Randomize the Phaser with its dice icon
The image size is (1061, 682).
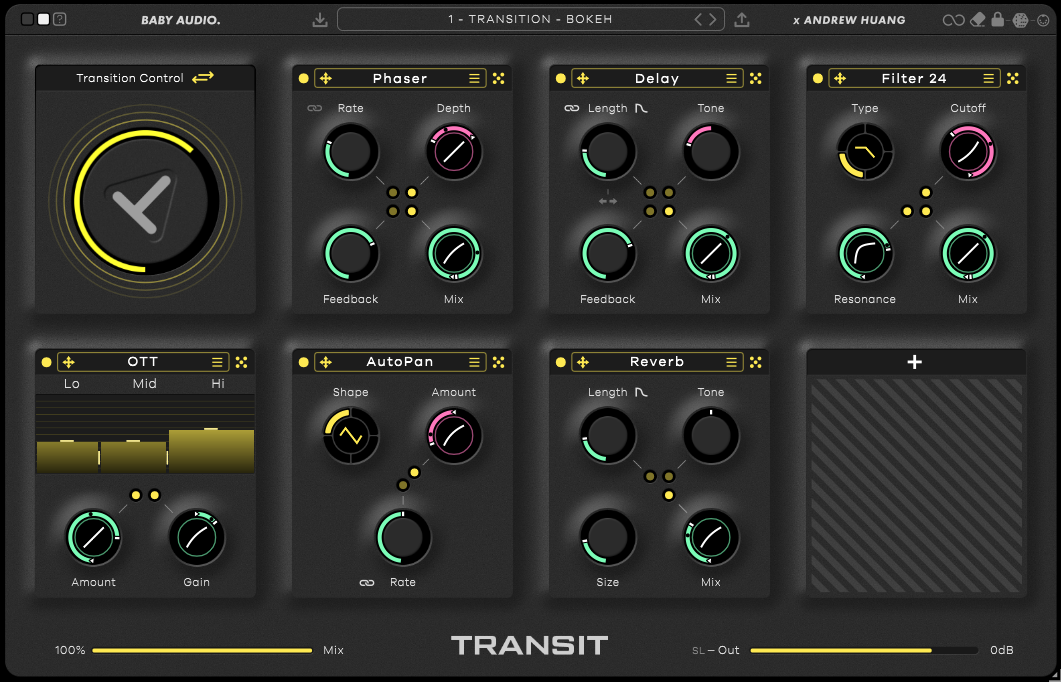click(499, 78)
